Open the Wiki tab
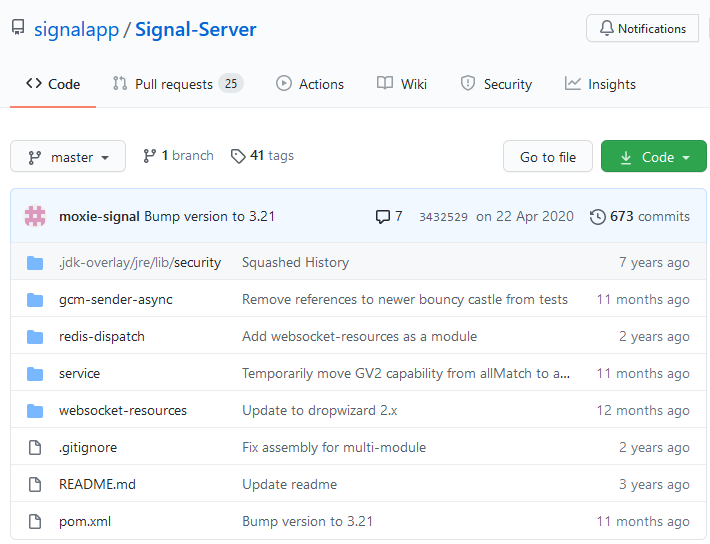 402,84
